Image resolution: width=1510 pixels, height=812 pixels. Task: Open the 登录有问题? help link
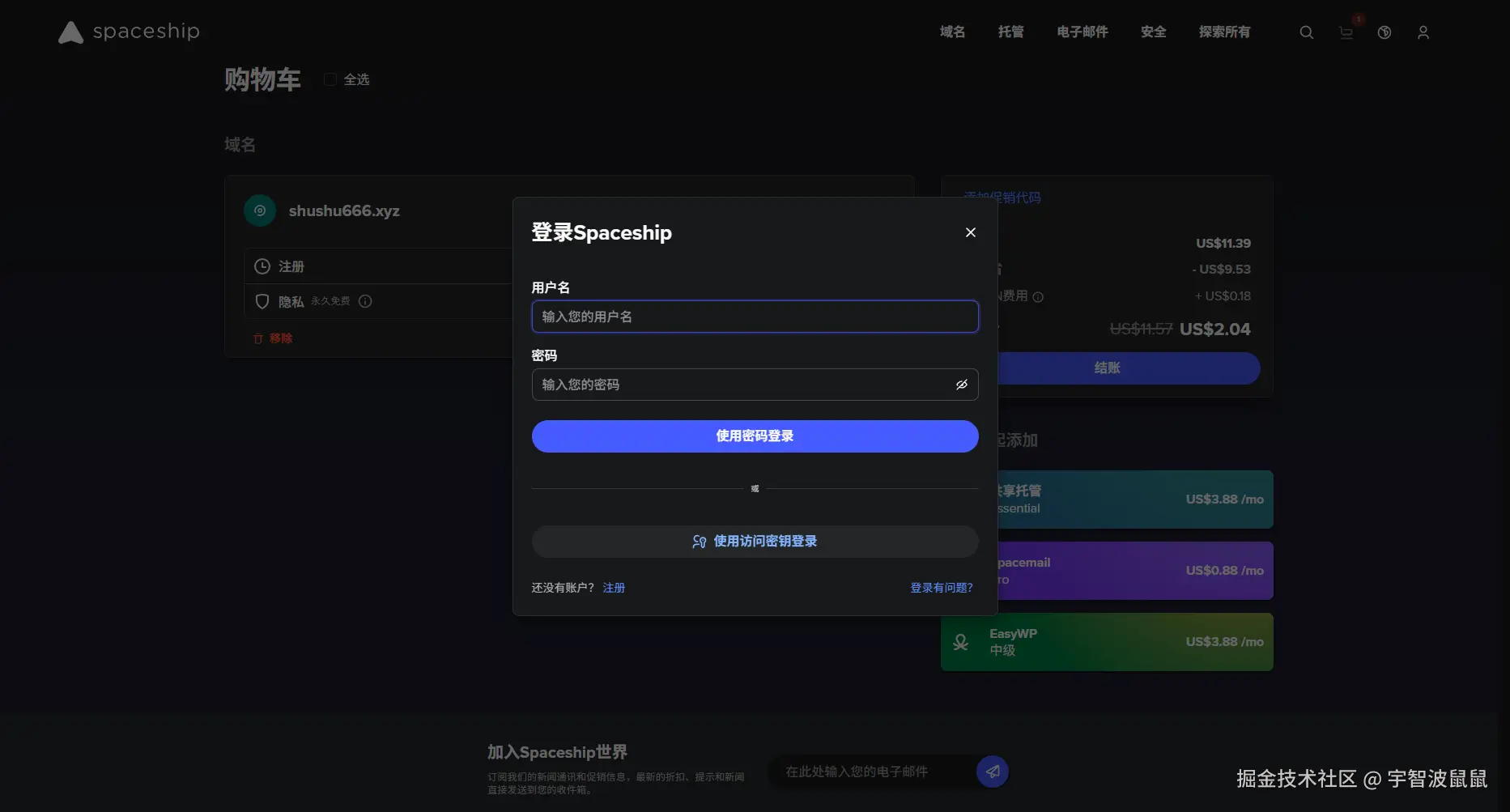(942, 588)
